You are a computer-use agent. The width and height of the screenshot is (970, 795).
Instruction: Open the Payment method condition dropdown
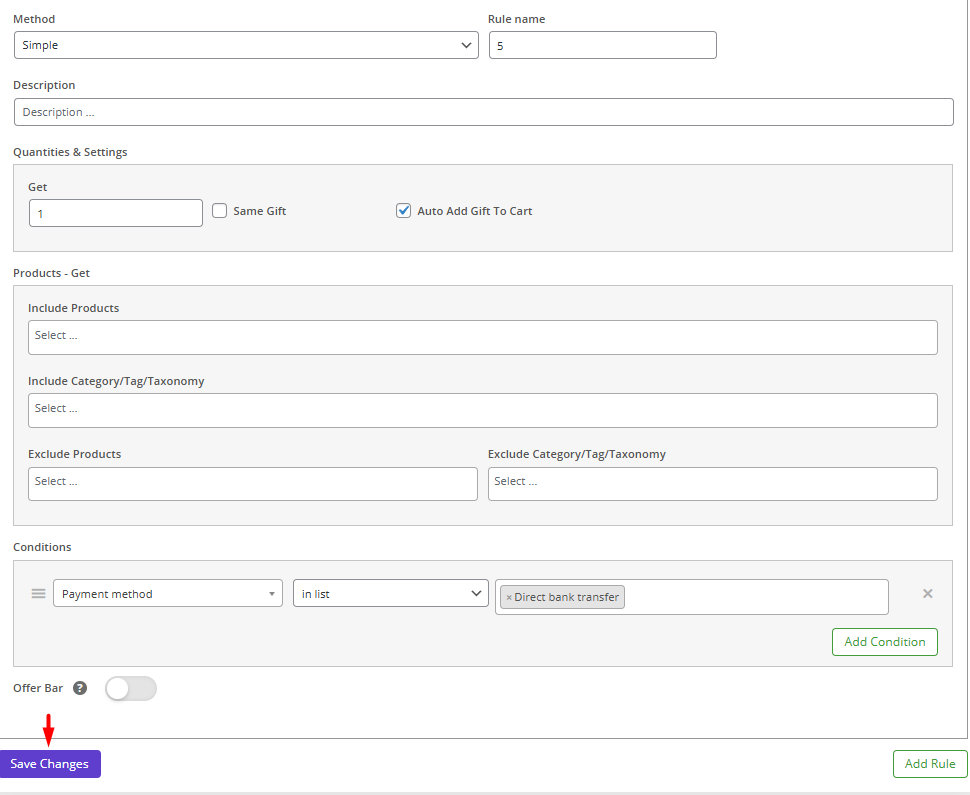tap(168, 593)
